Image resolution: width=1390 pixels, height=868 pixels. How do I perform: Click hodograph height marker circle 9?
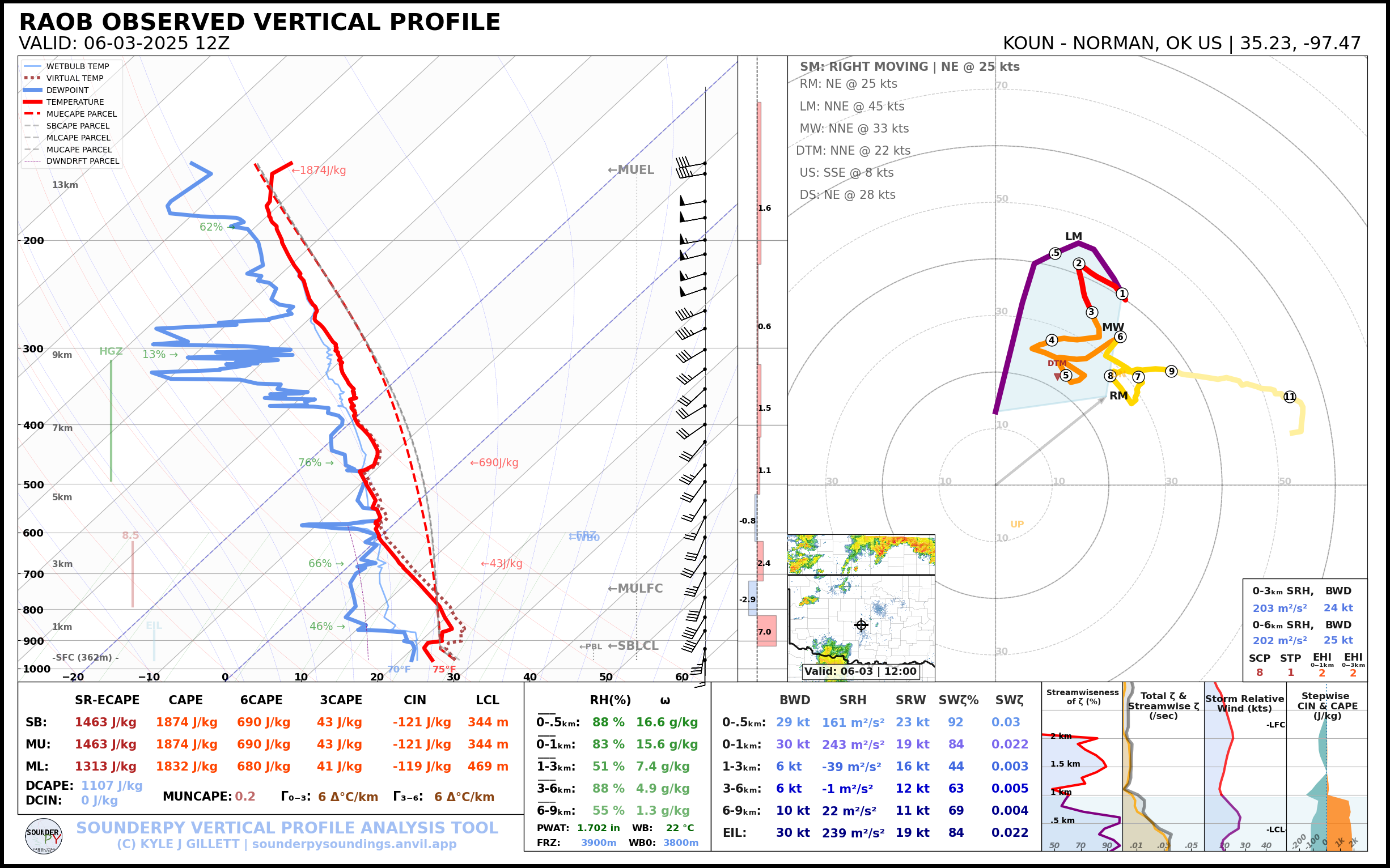pyautogui.click(x=1171, y=372)
